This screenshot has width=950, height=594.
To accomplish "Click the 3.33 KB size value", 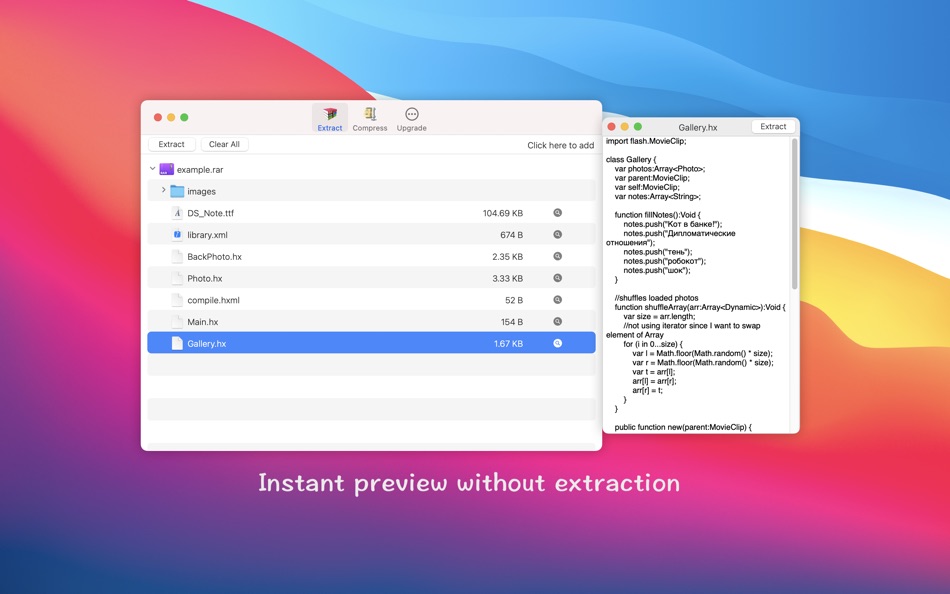I will [x=507, y=279].
